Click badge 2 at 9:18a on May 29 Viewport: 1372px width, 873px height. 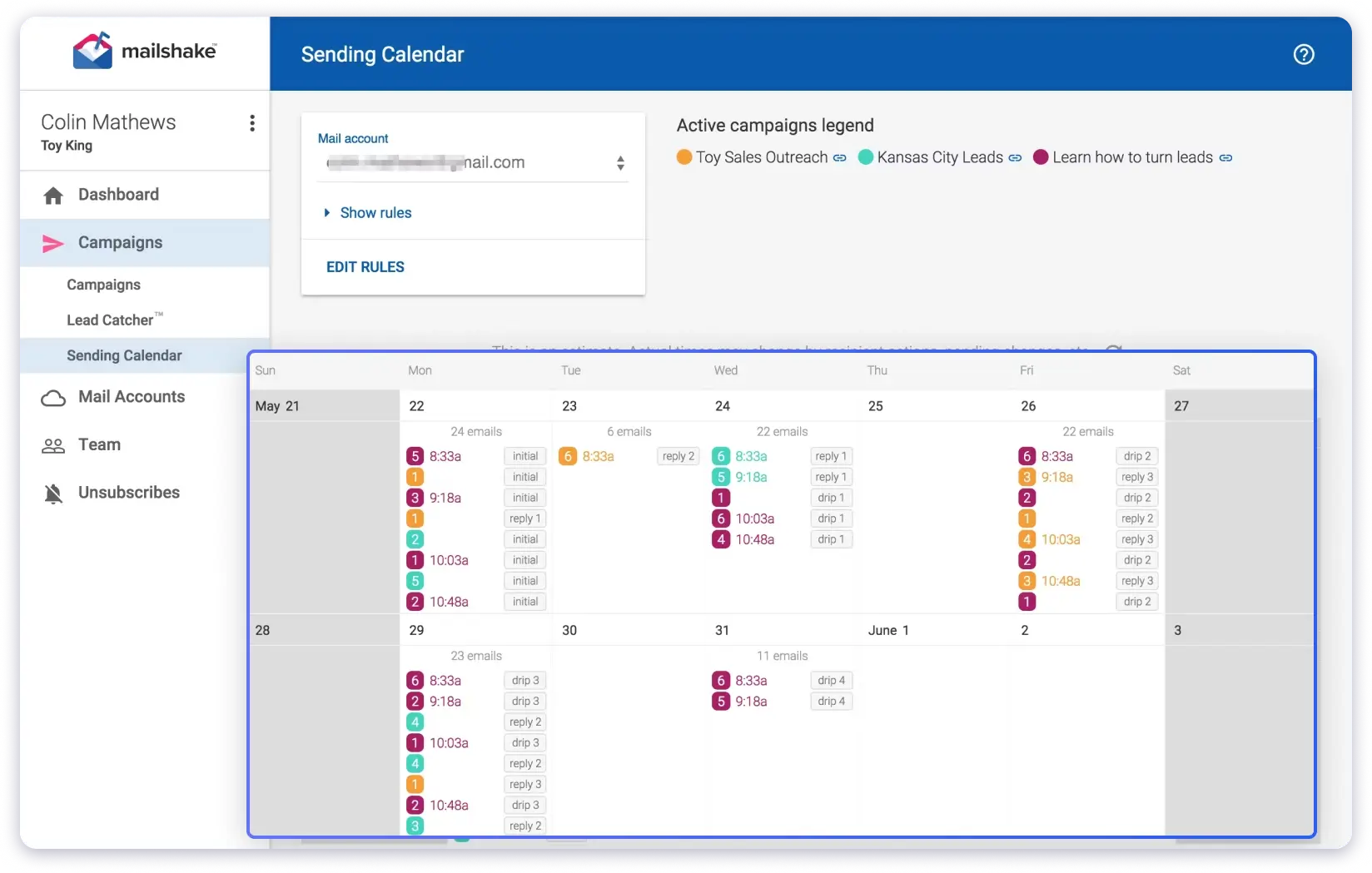[415, 702]
